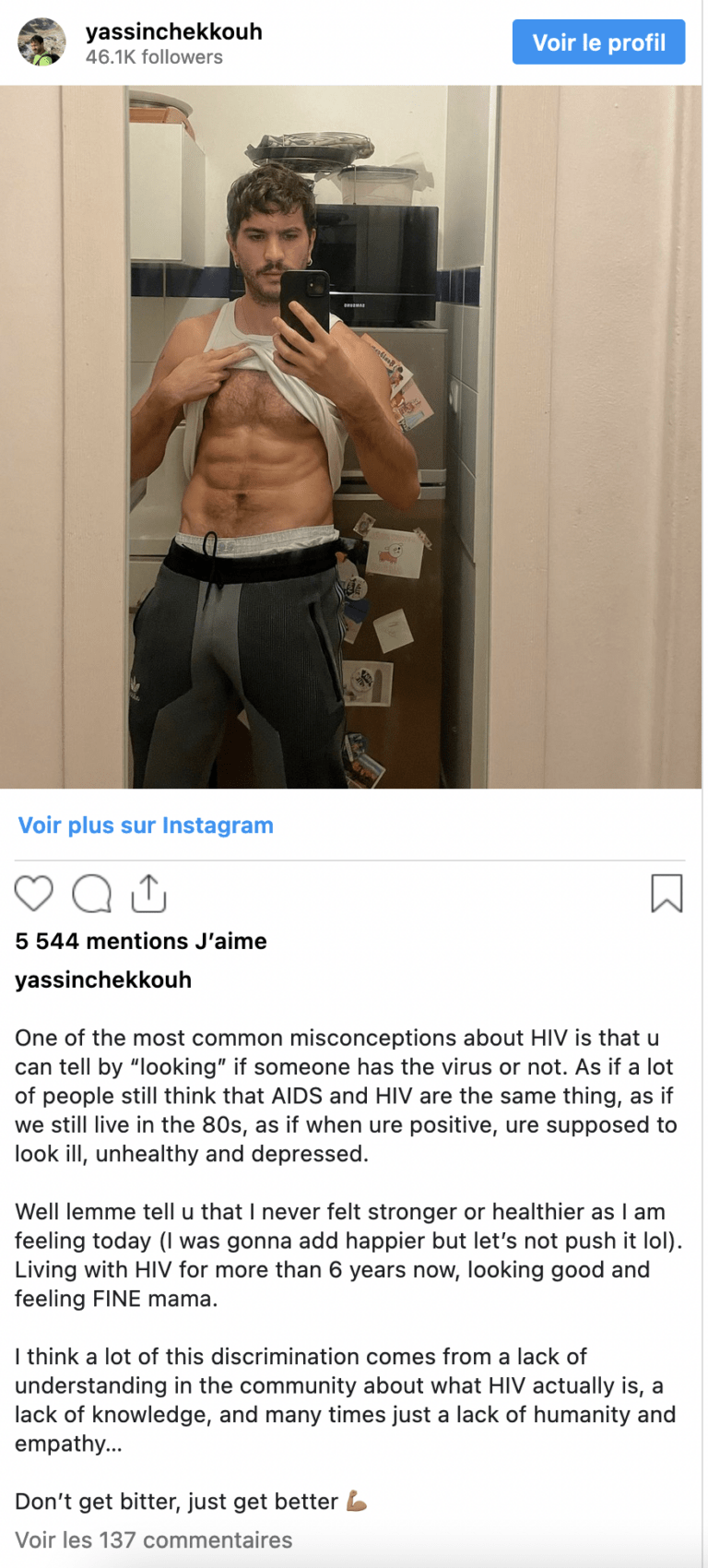
Task: Click the yassinchekkouh username in header
Action: pos(174,31)
